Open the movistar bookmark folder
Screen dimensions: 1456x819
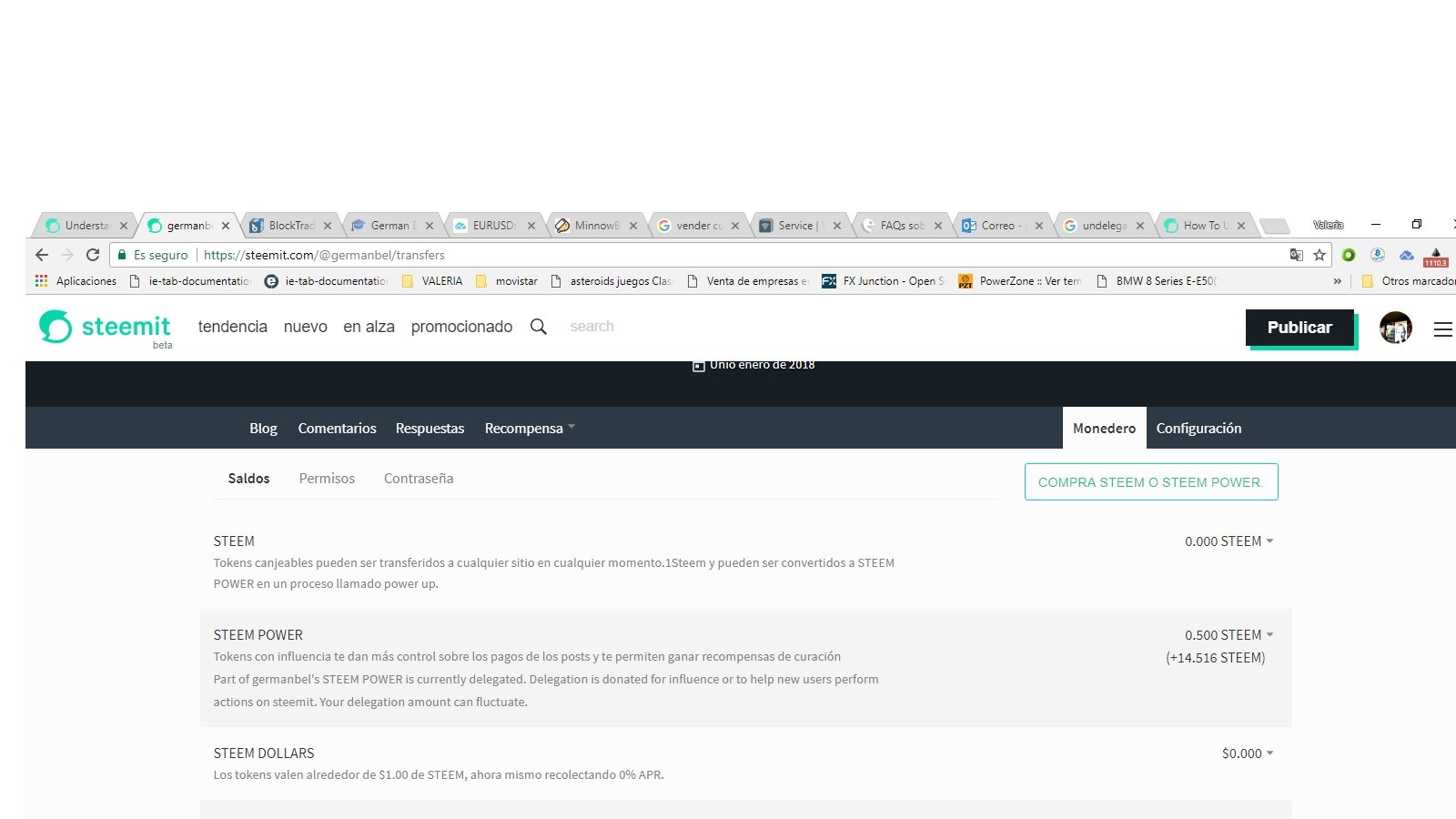[x=507, y=281]
